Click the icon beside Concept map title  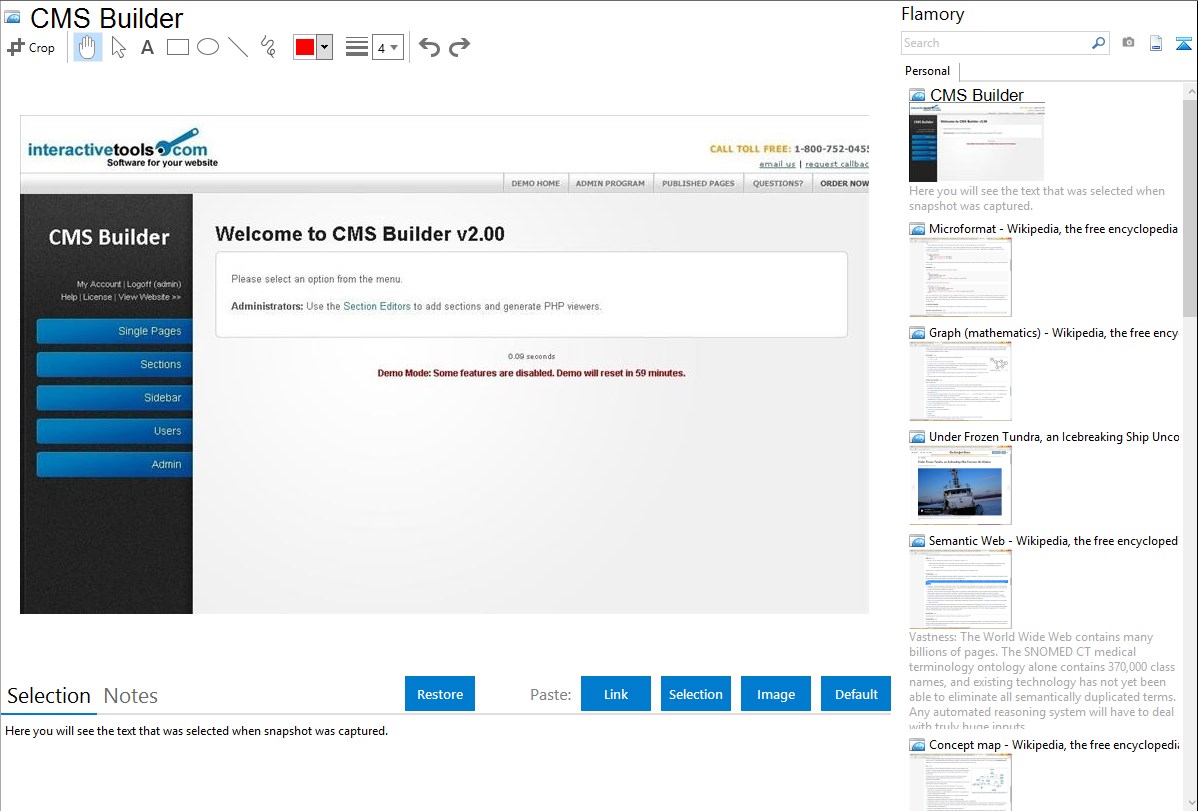(x=918, y=745)
